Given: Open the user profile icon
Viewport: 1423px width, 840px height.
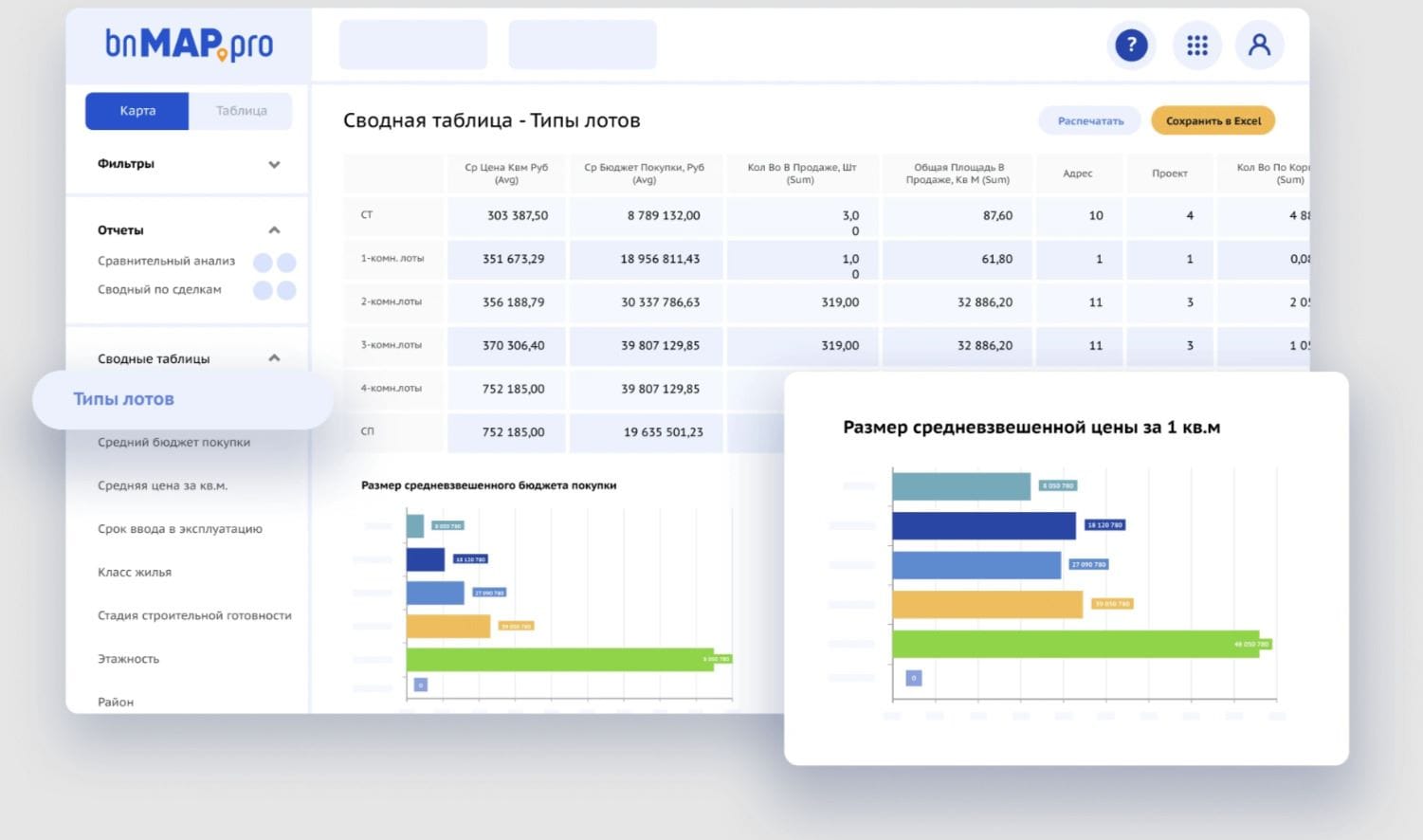Looking at the screenshot, I should (1259, 45).
